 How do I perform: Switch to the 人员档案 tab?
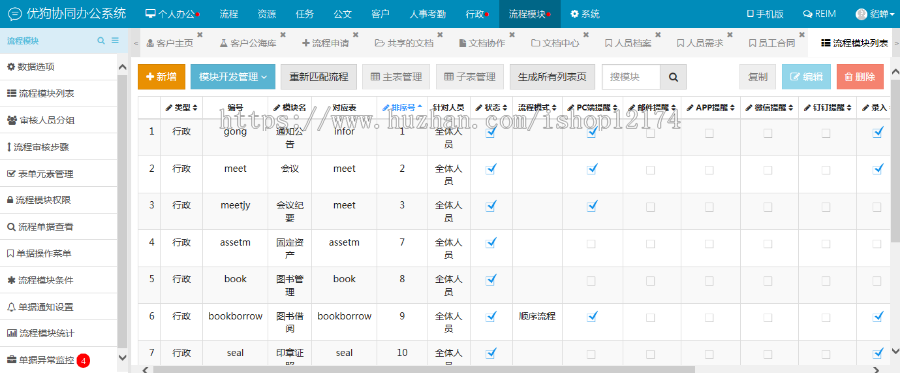click(x=629, y=43)
